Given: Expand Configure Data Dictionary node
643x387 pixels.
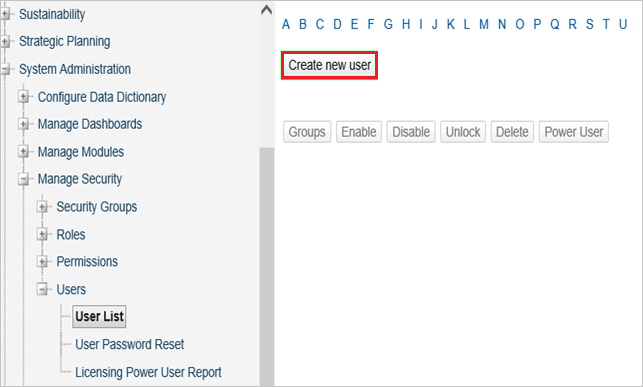Looking at the screenshot, I should 24,97.
